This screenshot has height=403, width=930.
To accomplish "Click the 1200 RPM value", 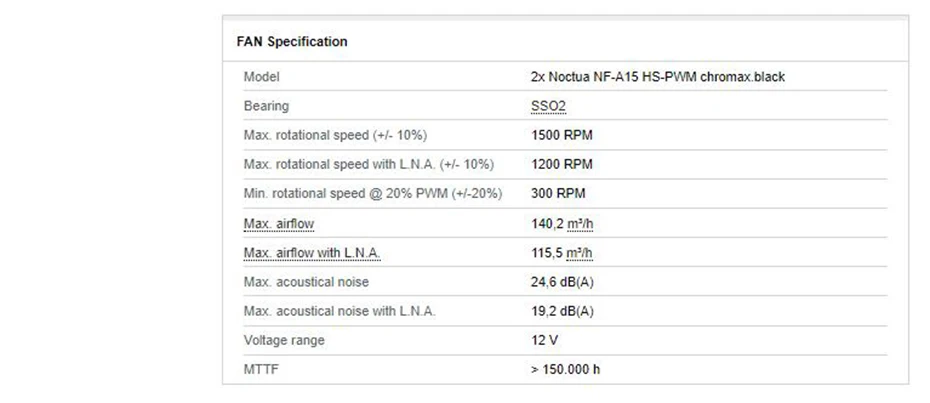I will 561,164.
